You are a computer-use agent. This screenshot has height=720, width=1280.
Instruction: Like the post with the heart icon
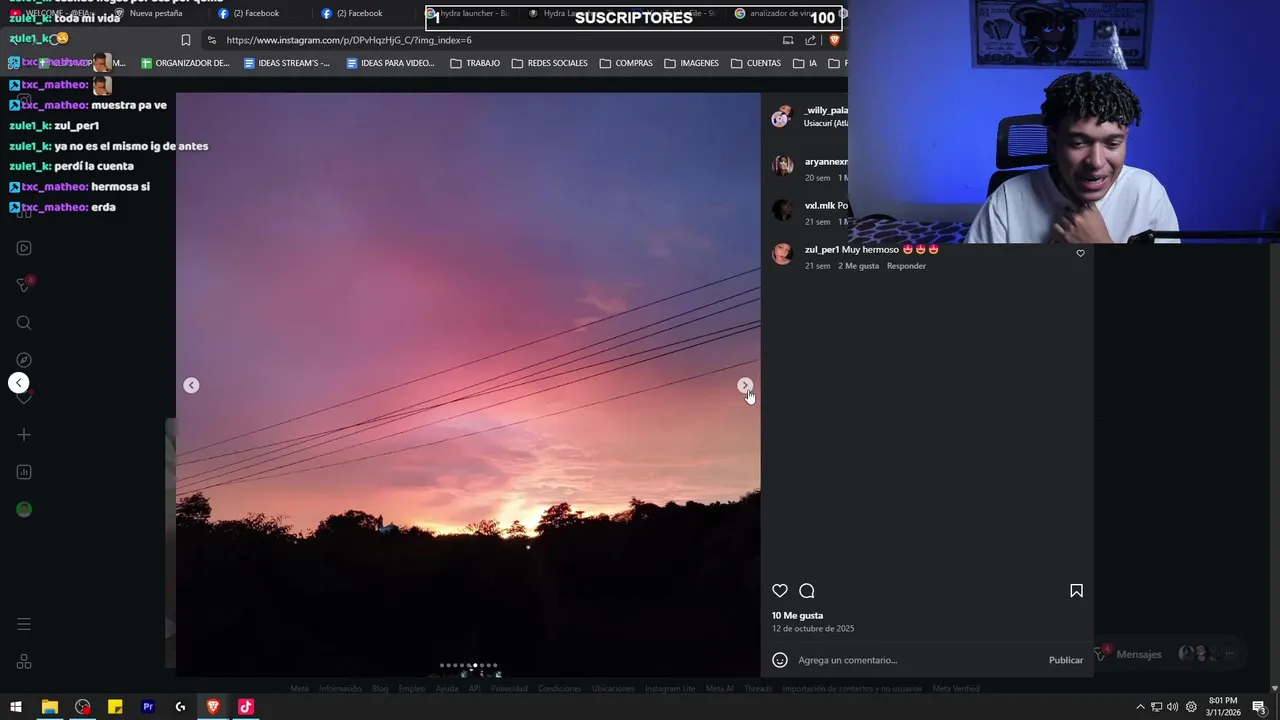pos(780,591)
